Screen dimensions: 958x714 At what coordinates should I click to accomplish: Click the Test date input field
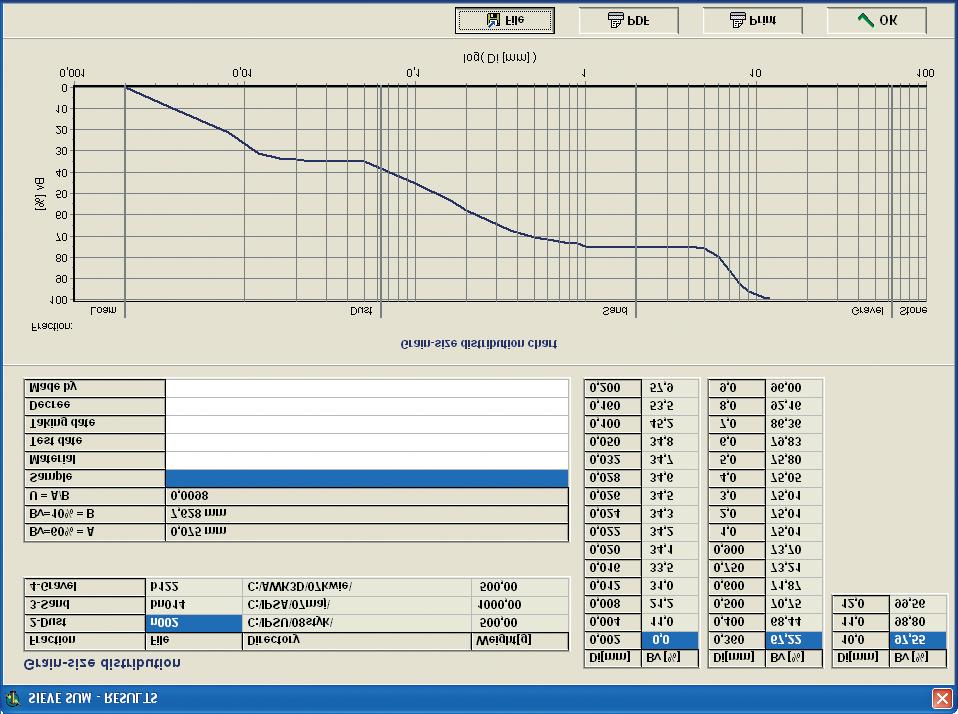tap(367, 442)
